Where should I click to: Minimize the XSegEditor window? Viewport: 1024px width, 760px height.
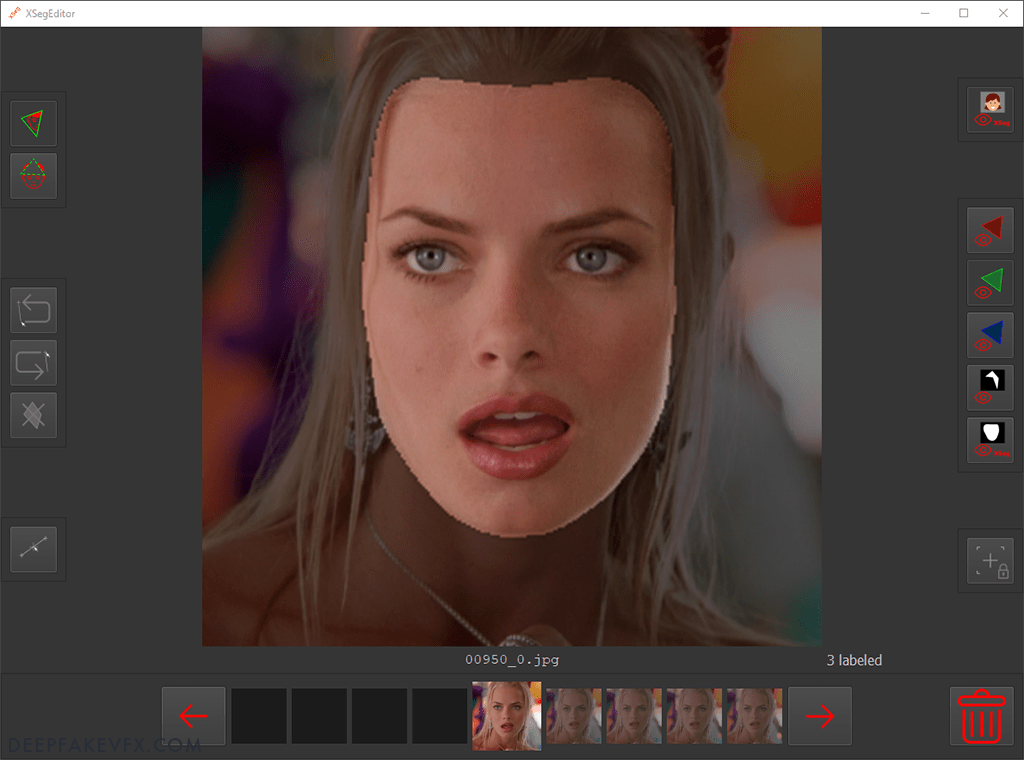click(x=925, y=13)
